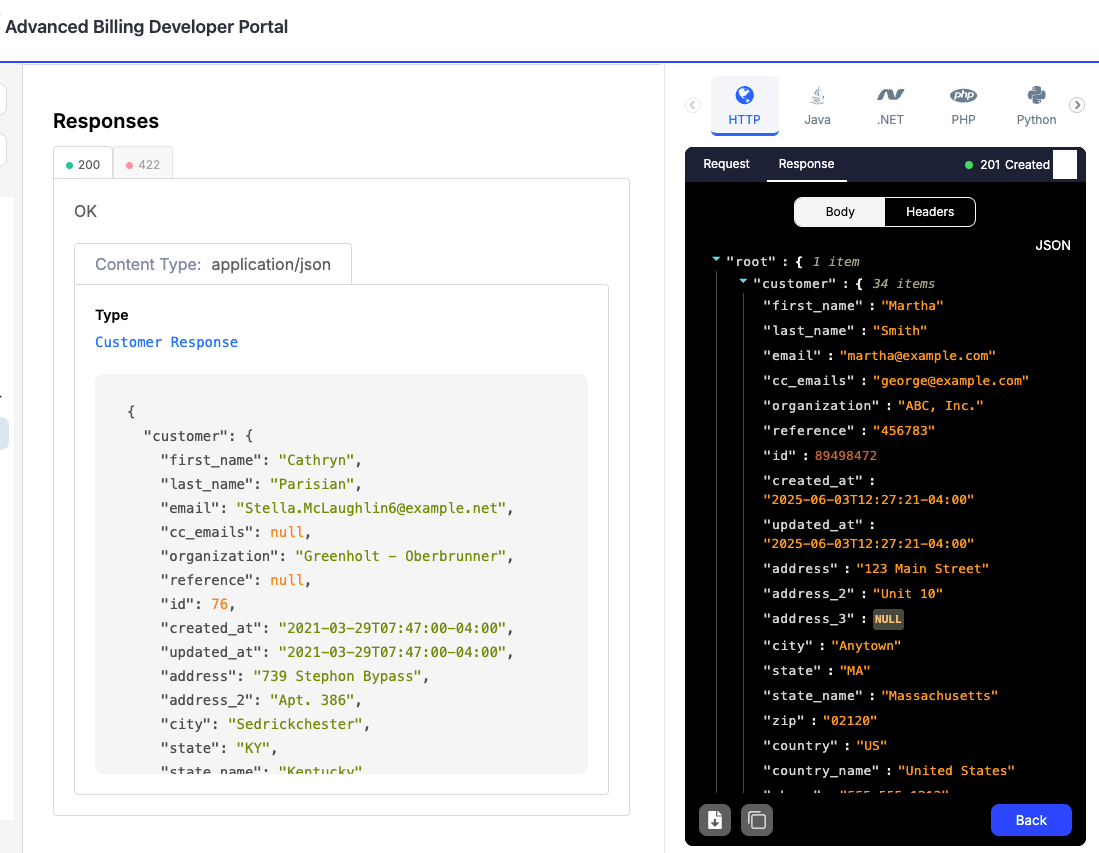The image size is (1099, 853).
Task: Click the id value 89498472
Action: pyautogui.click(x=845, y=456)
